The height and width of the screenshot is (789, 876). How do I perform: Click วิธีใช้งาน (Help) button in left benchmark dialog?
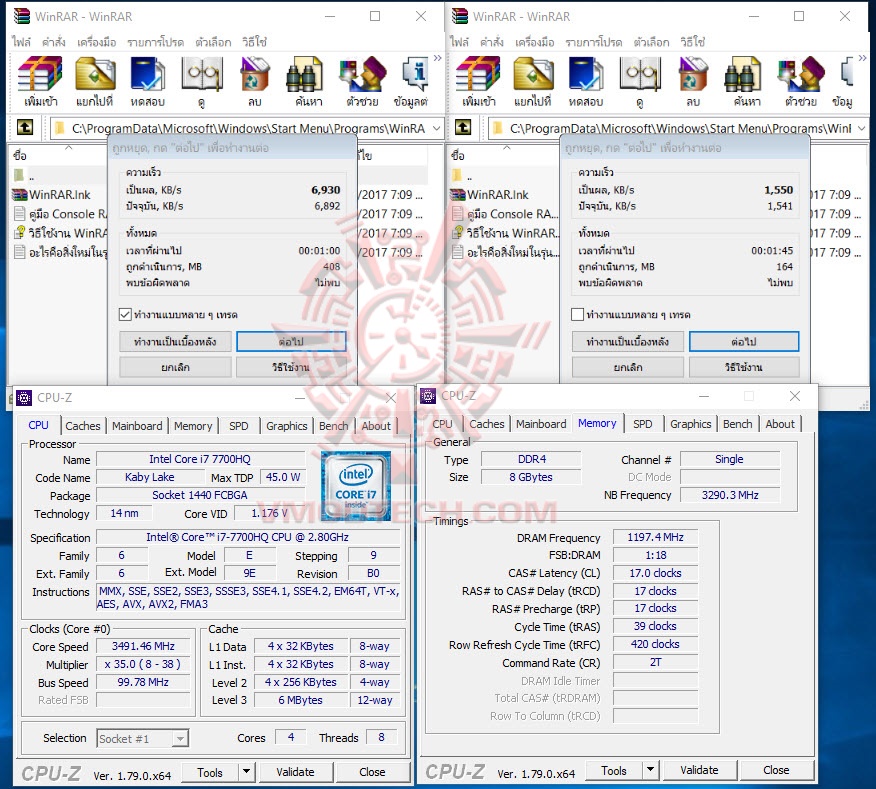click(291, 367)
